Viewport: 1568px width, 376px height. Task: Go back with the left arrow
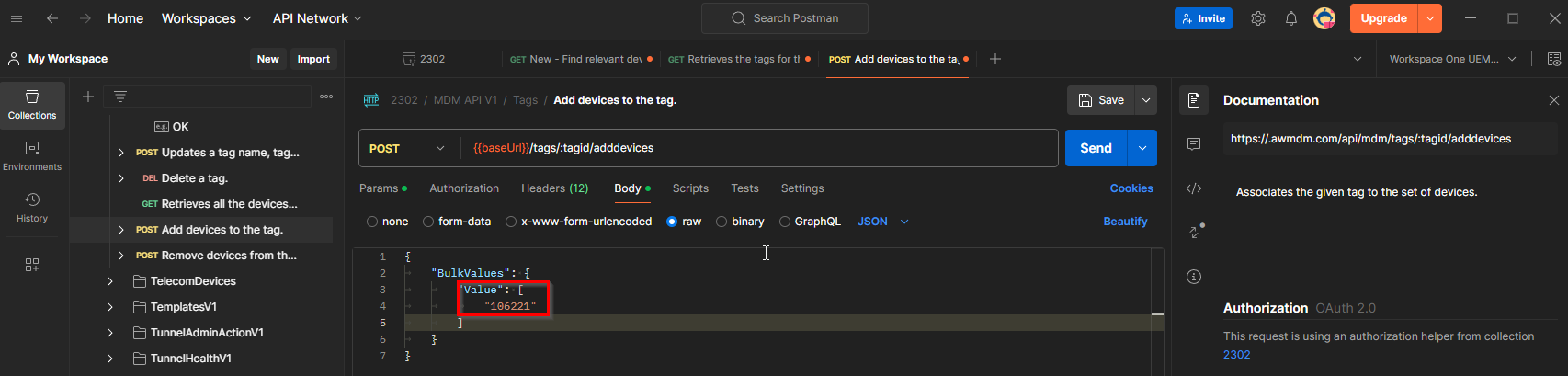[52, 18]
